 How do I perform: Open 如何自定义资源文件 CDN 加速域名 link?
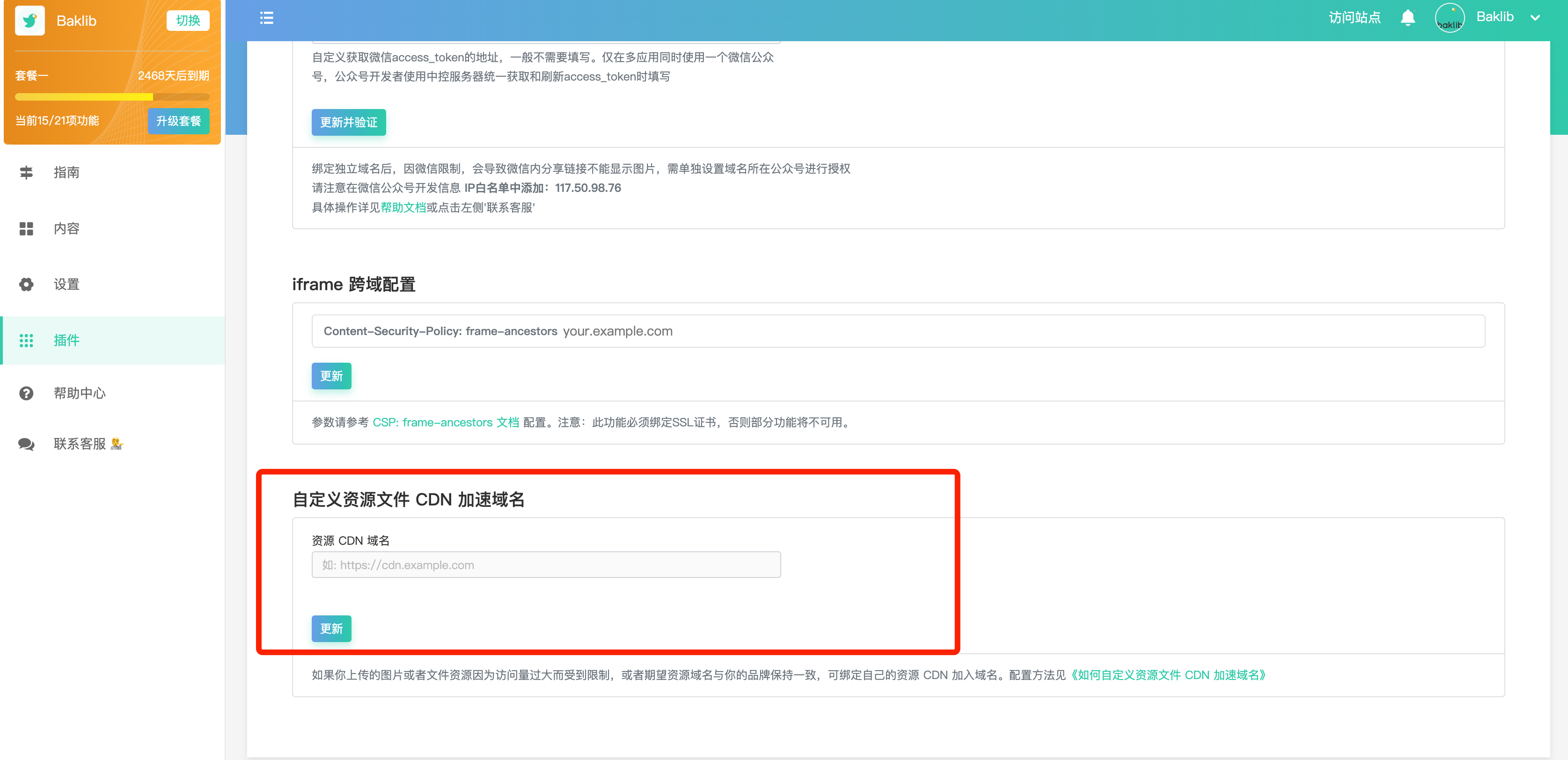[x=1169, y=675]
